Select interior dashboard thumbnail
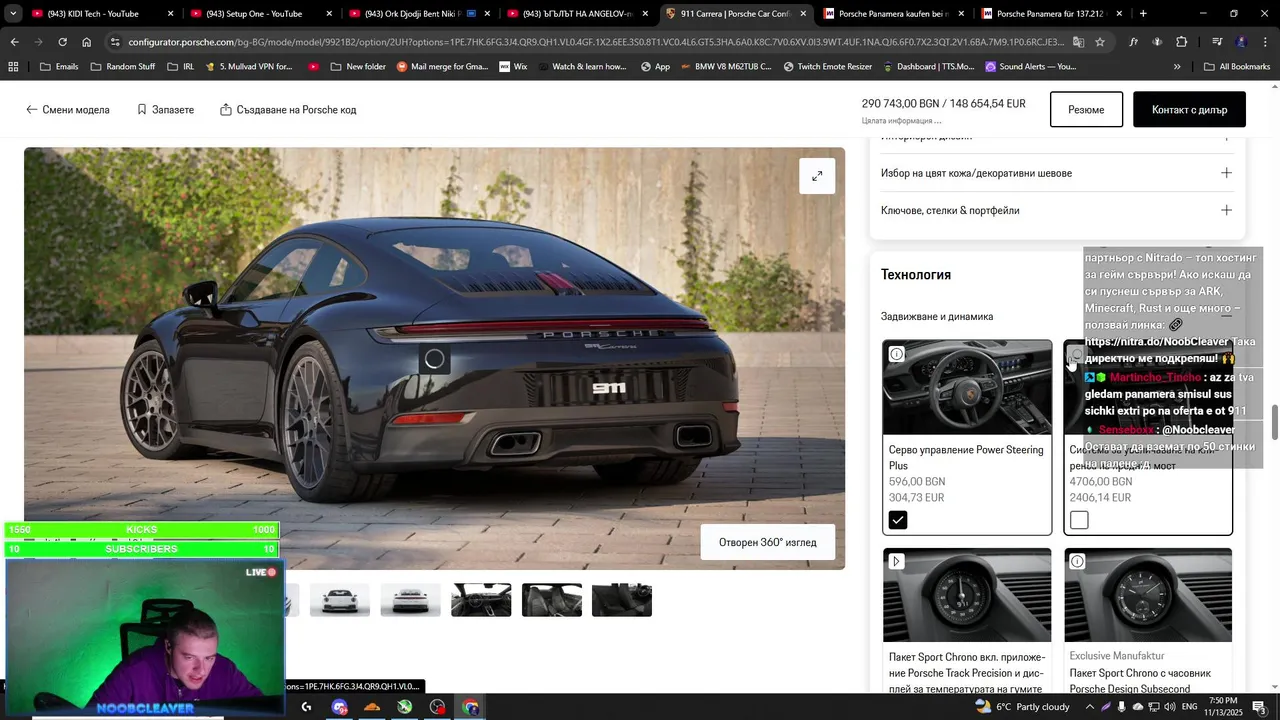This screenshot has width=1280, height=720. (x=481, y=600)
